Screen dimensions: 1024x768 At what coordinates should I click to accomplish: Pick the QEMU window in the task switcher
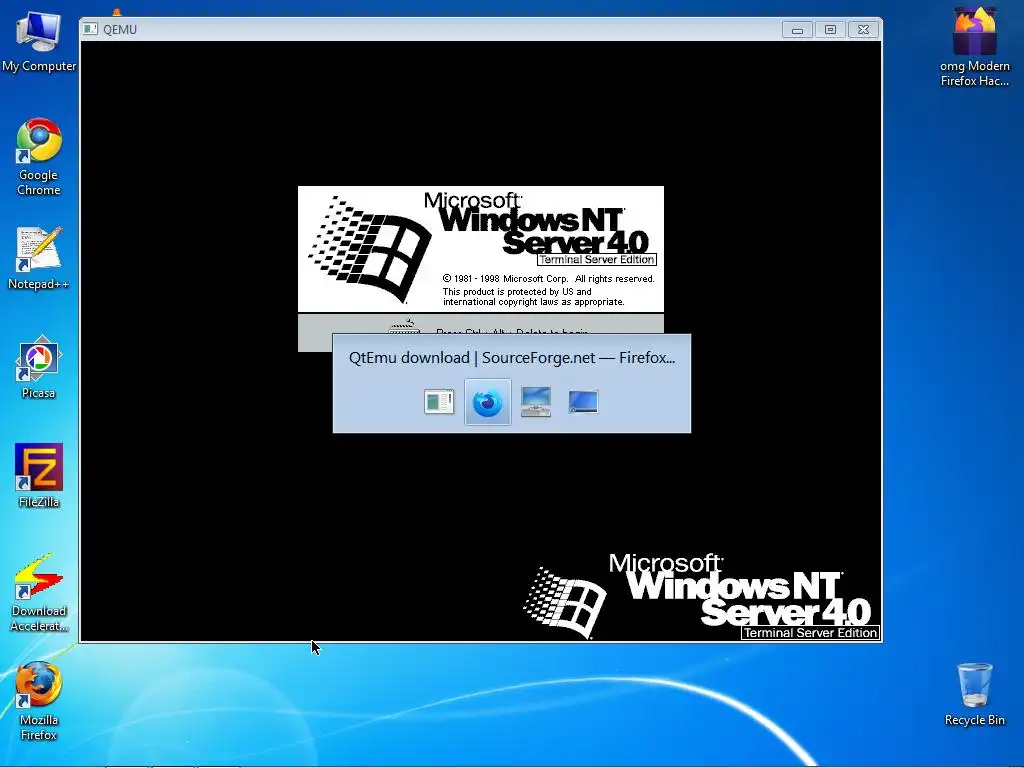point(439,402)
